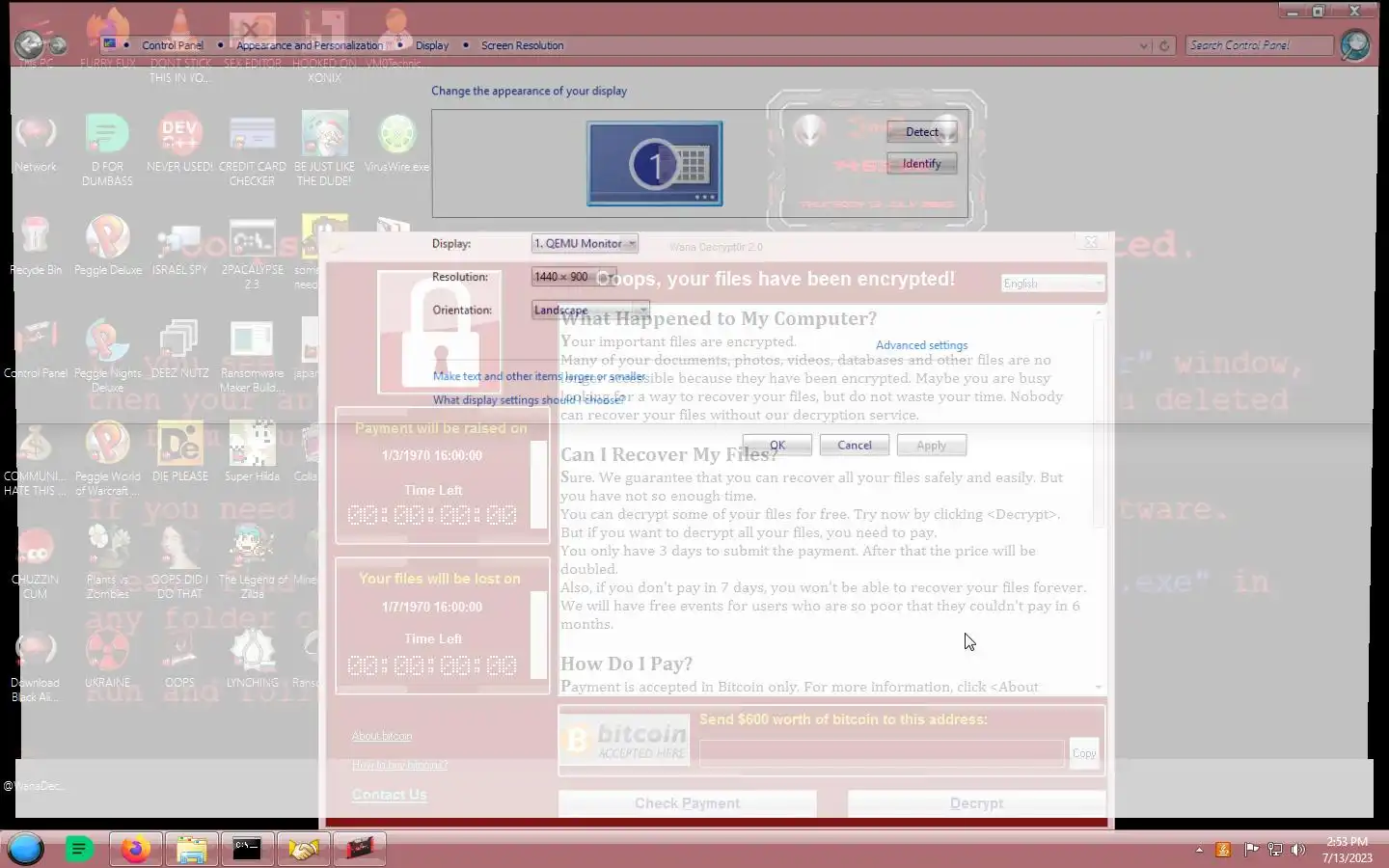1389x868 pixels.
Task: Open the command prompt taskbar icon
Action: (x=247, y=849)
